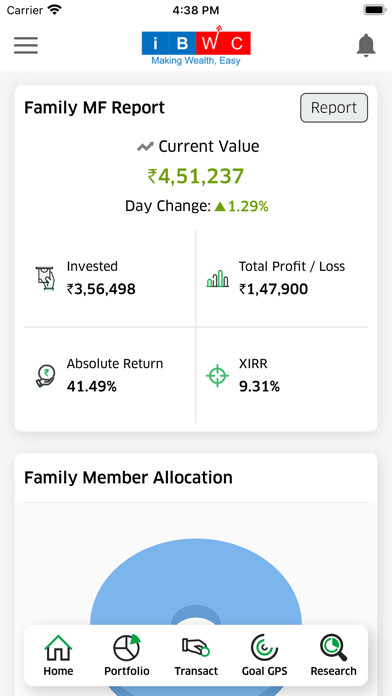392x696 pixels.
Task: Open the Report button
Action: click(334, 108)
